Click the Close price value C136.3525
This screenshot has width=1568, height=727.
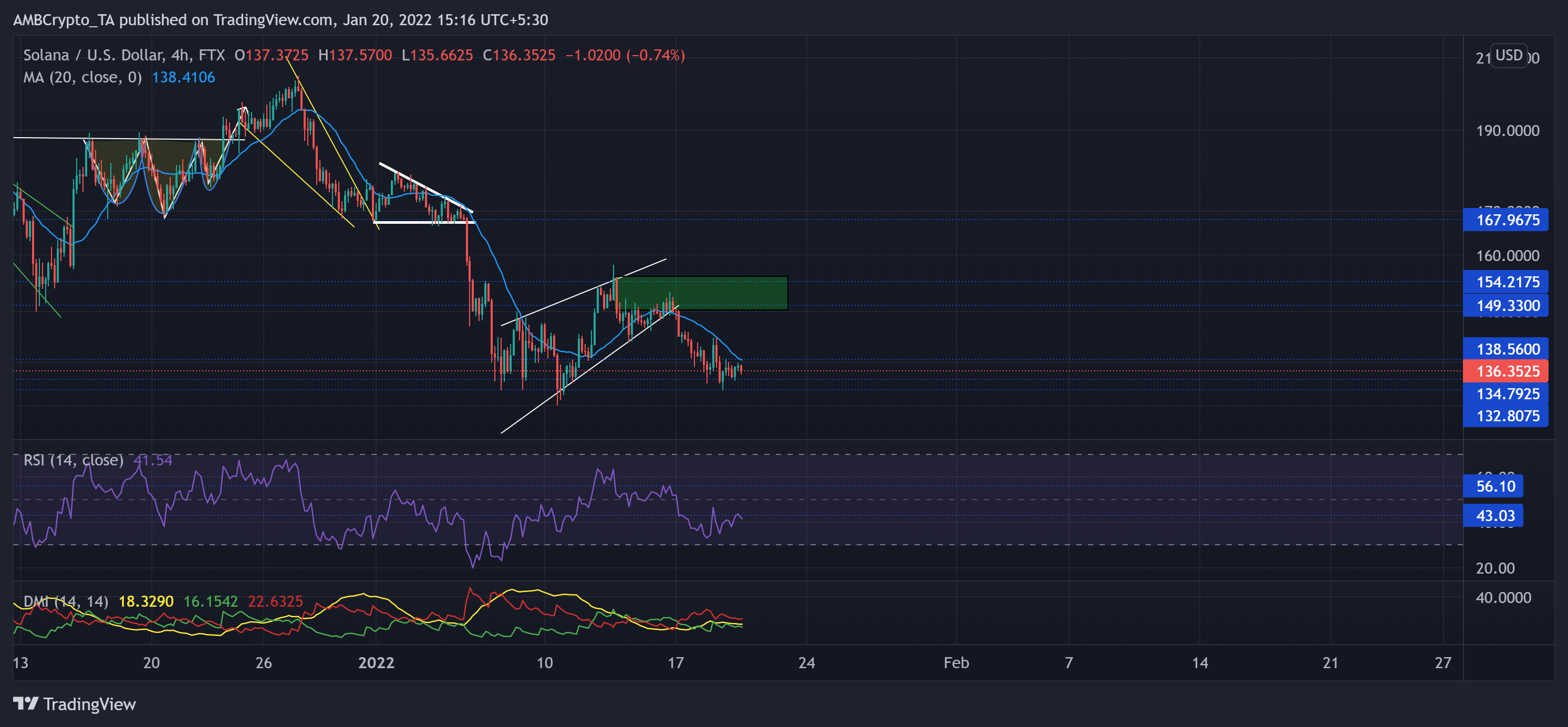[519, 55]
